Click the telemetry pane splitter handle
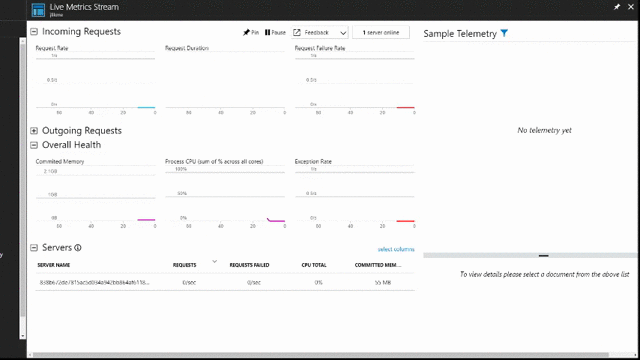640x360 pixels. (x=543, y=256)
